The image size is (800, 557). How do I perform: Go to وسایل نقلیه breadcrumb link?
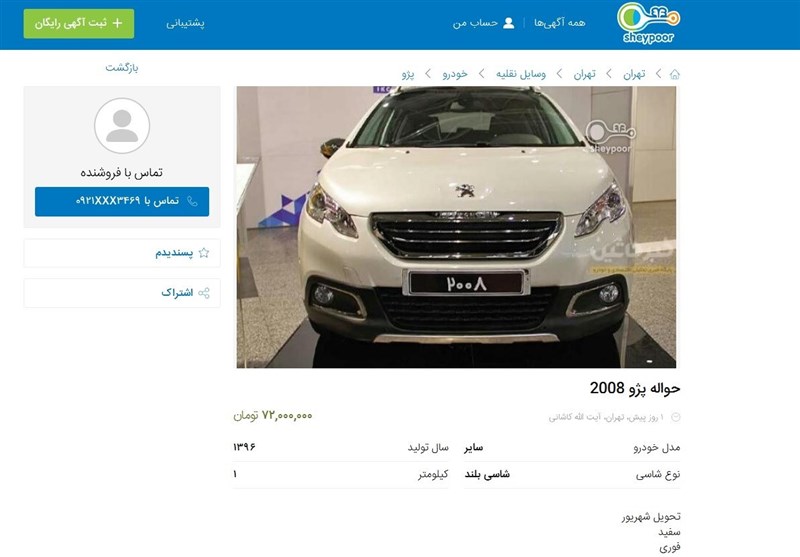tap(521, 74)
